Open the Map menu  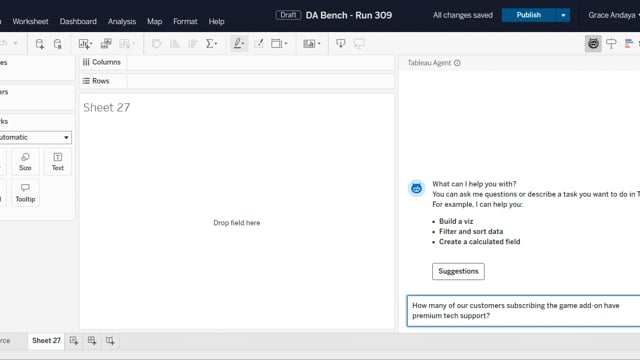click(154, 21)
